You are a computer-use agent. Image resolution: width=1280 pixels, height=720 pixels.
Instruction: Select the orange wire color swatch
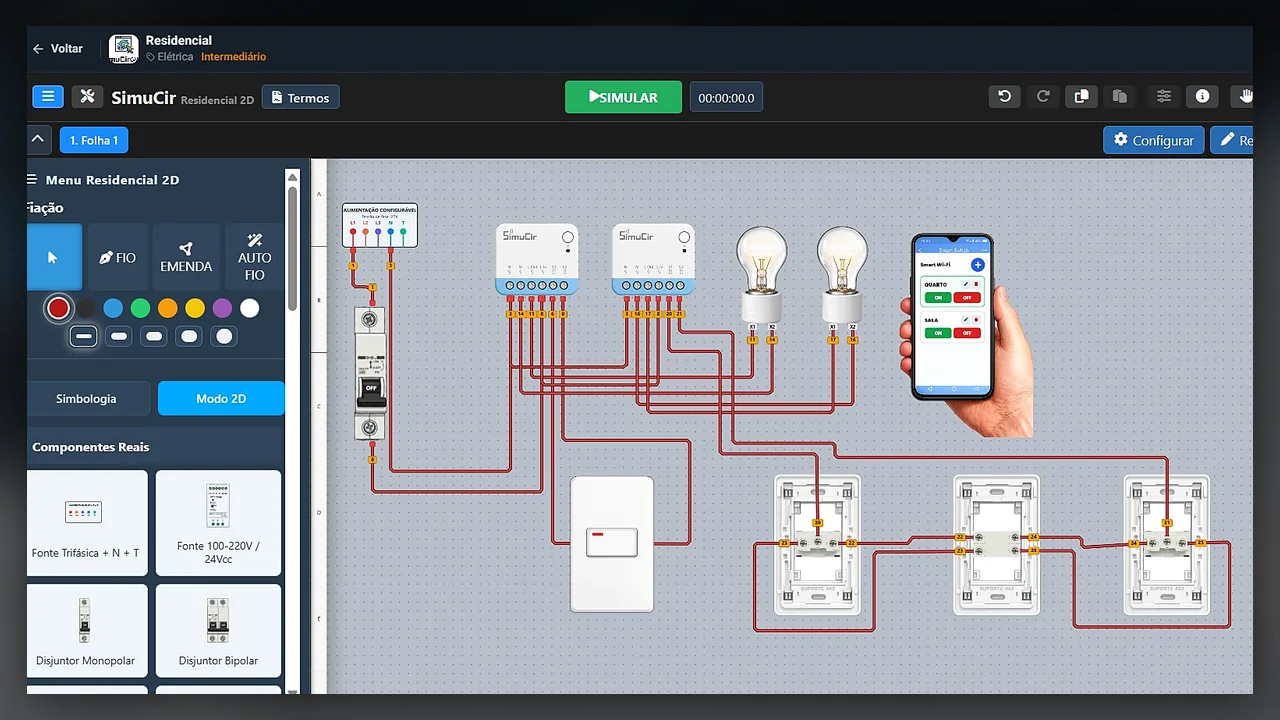coord(167,308)
